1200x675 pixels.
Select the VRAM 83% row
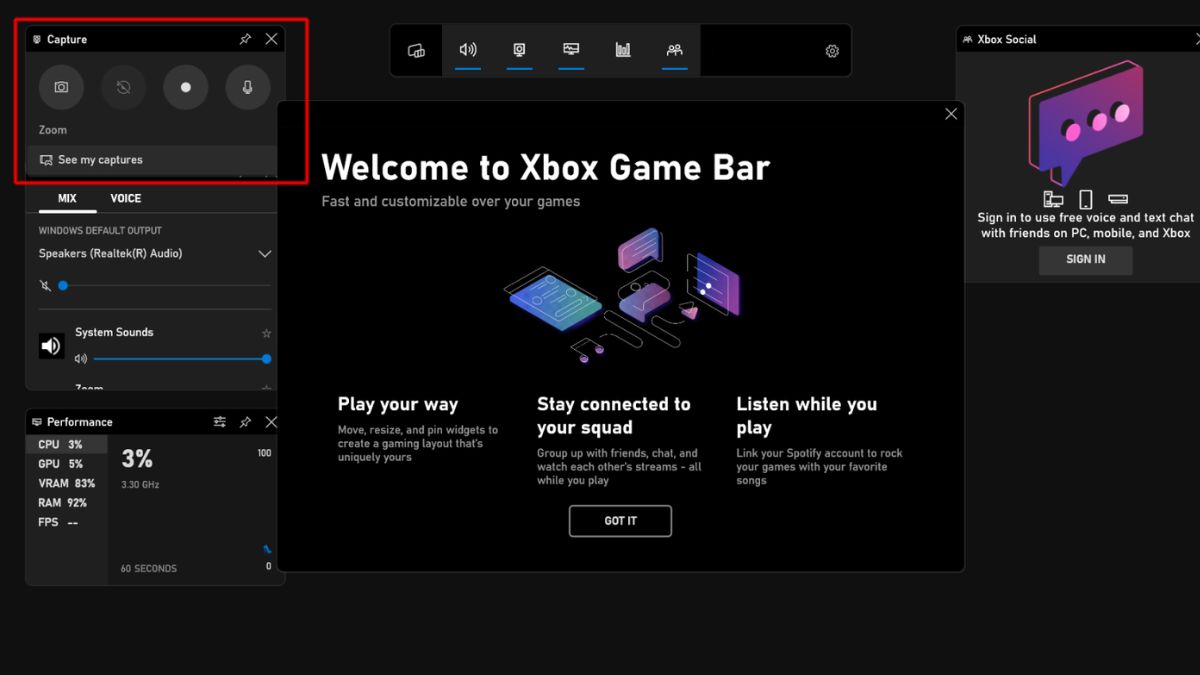67,483
